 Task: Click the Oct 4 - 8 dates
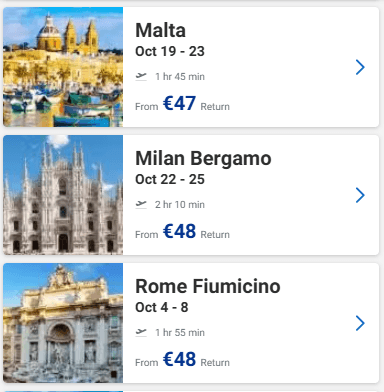(x=162, y=307)
